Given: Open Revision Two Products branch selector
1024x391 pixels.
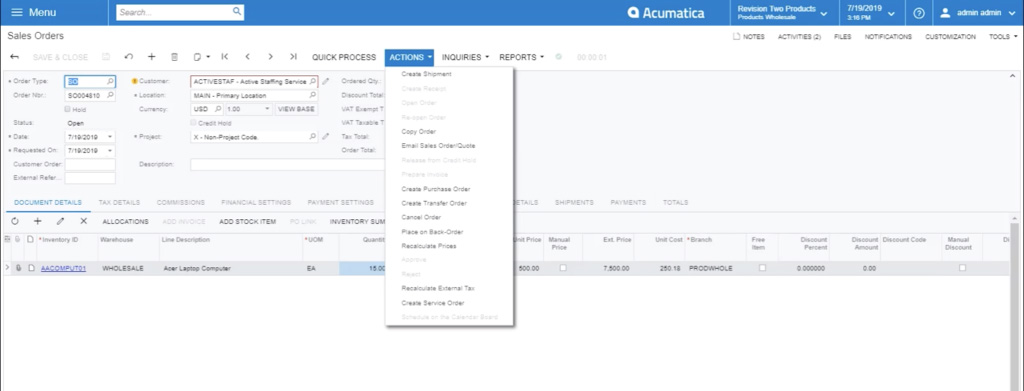Looking at the screenshot, I should pyautogui.click(x=782, y=12).
